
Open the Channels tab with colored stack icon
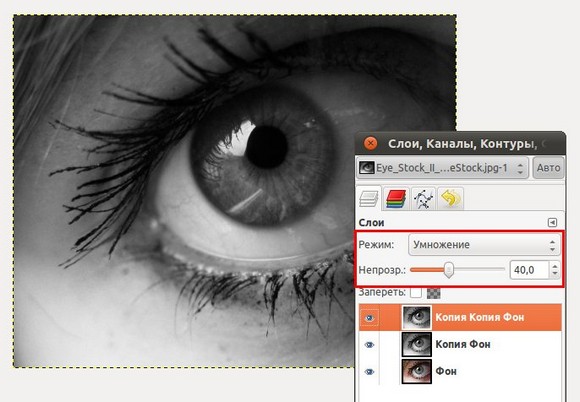[x=396, y=199]
